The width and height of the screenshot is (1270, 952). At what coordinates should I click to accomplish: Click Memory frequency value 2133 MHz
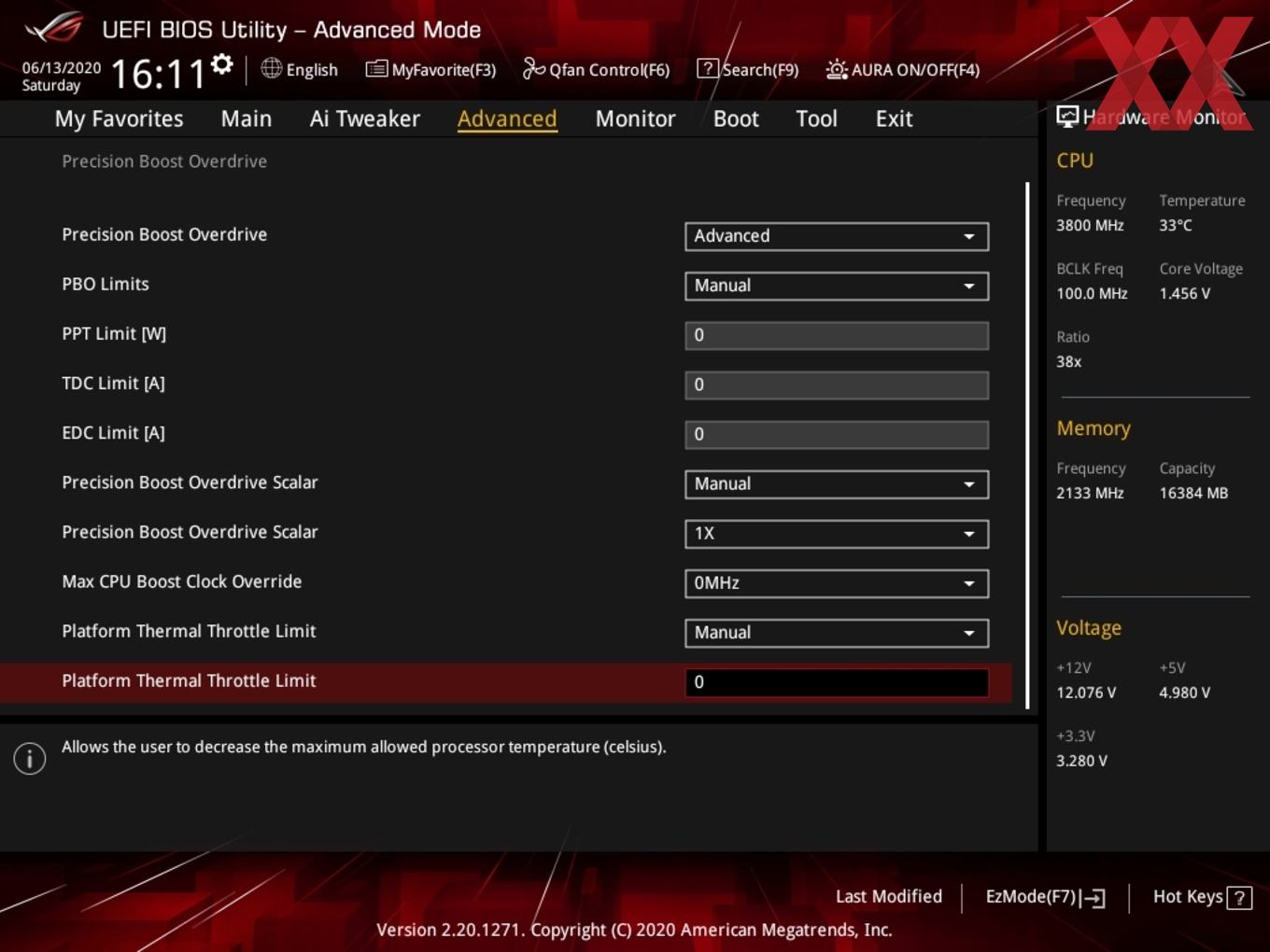pyautogui.click(x=1090, y=493)
